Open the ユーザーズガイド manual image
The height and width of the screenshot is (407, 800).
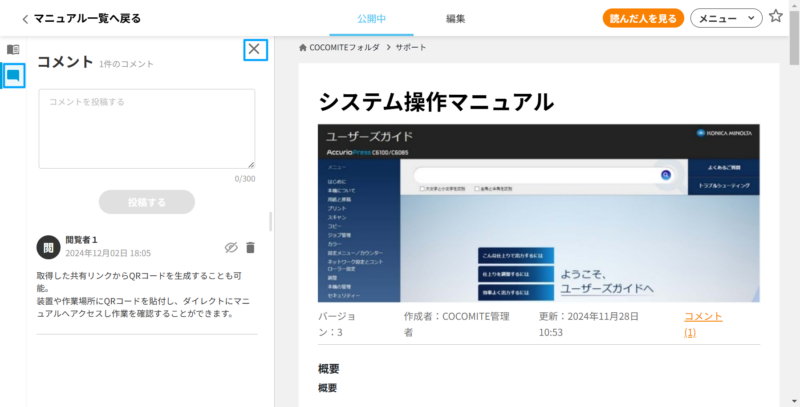point(538,213)
